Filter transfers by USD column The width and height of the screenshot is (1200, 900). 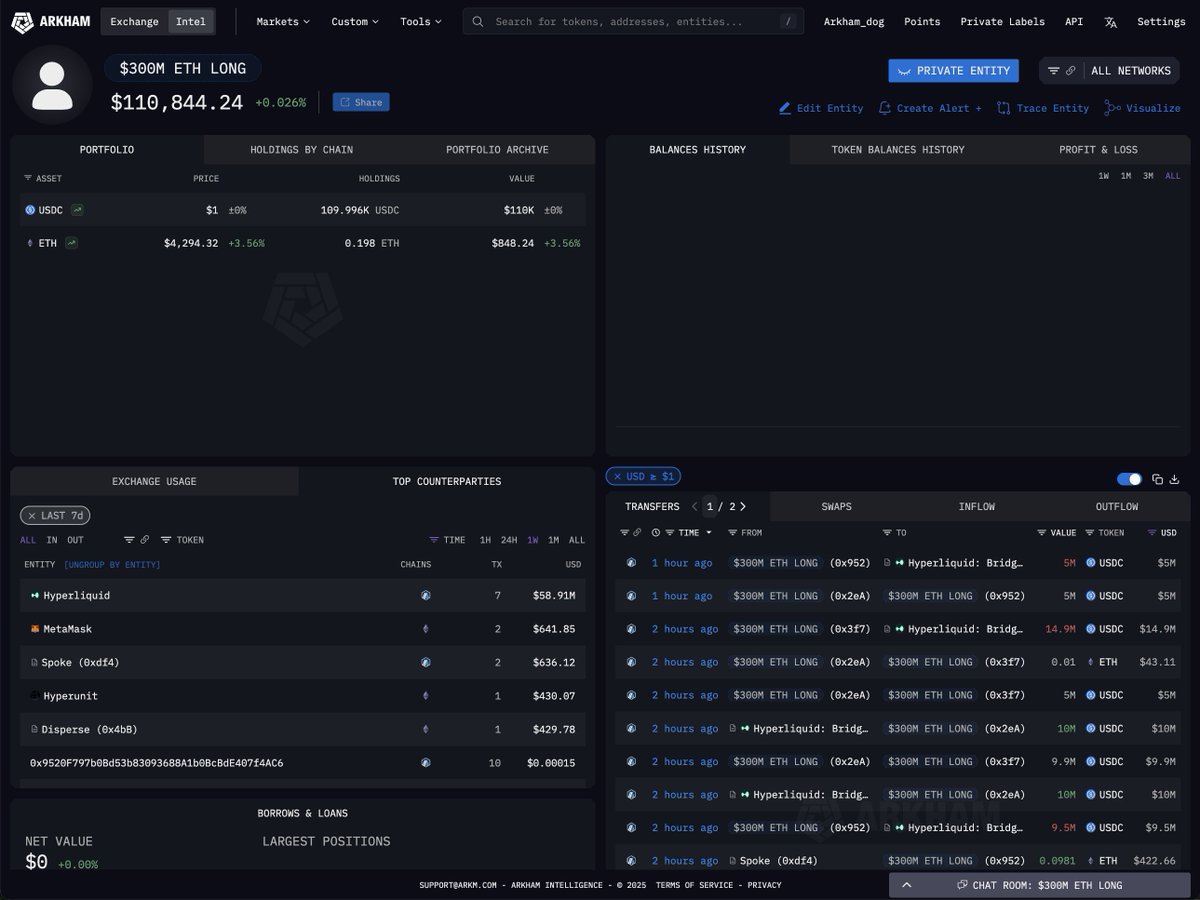(x=1152, y=533)
